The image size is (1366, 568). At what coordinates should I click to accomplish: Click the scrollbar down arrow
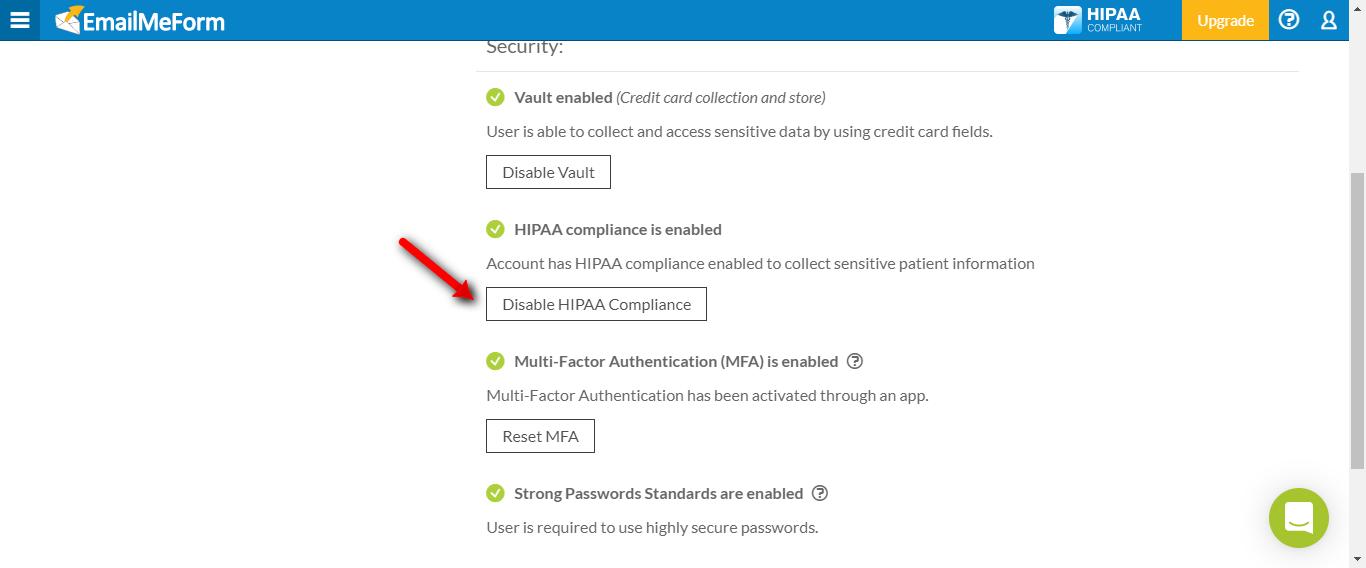(x=1357, y=559)
